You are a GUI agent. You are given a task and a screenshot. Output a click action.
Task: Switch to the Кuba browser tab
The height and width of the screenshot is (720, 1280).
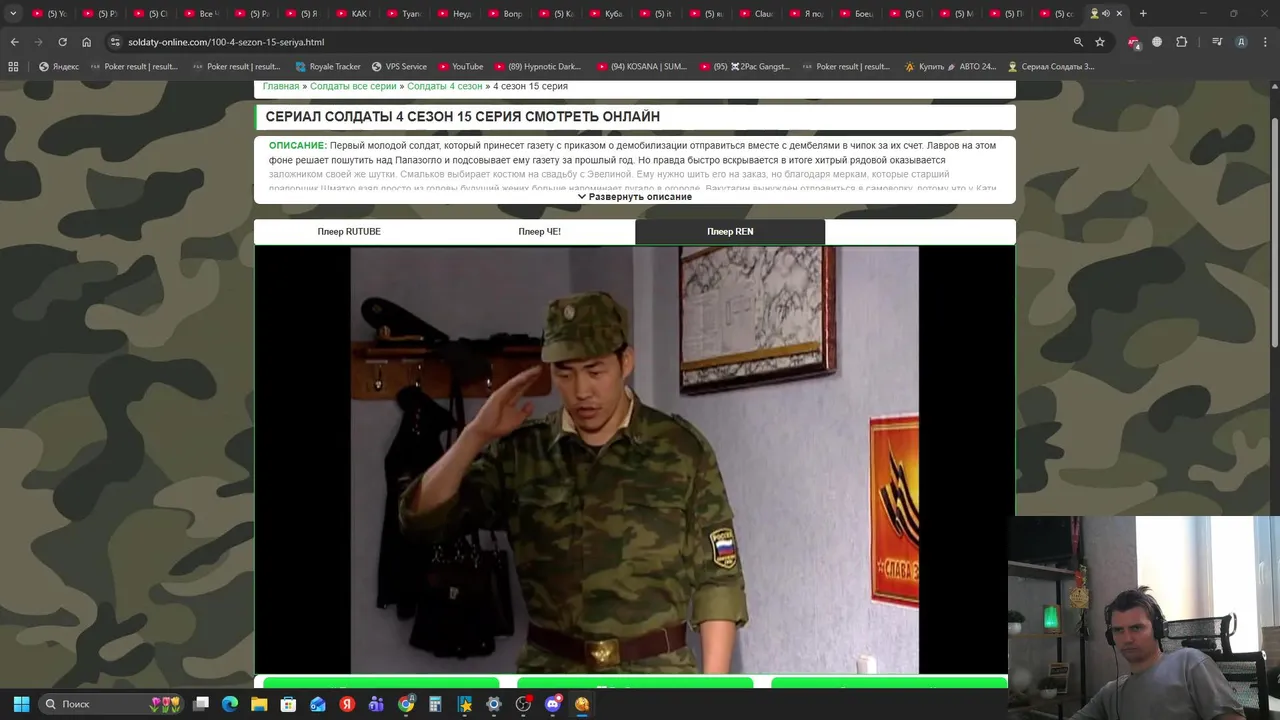pos(608,14)
